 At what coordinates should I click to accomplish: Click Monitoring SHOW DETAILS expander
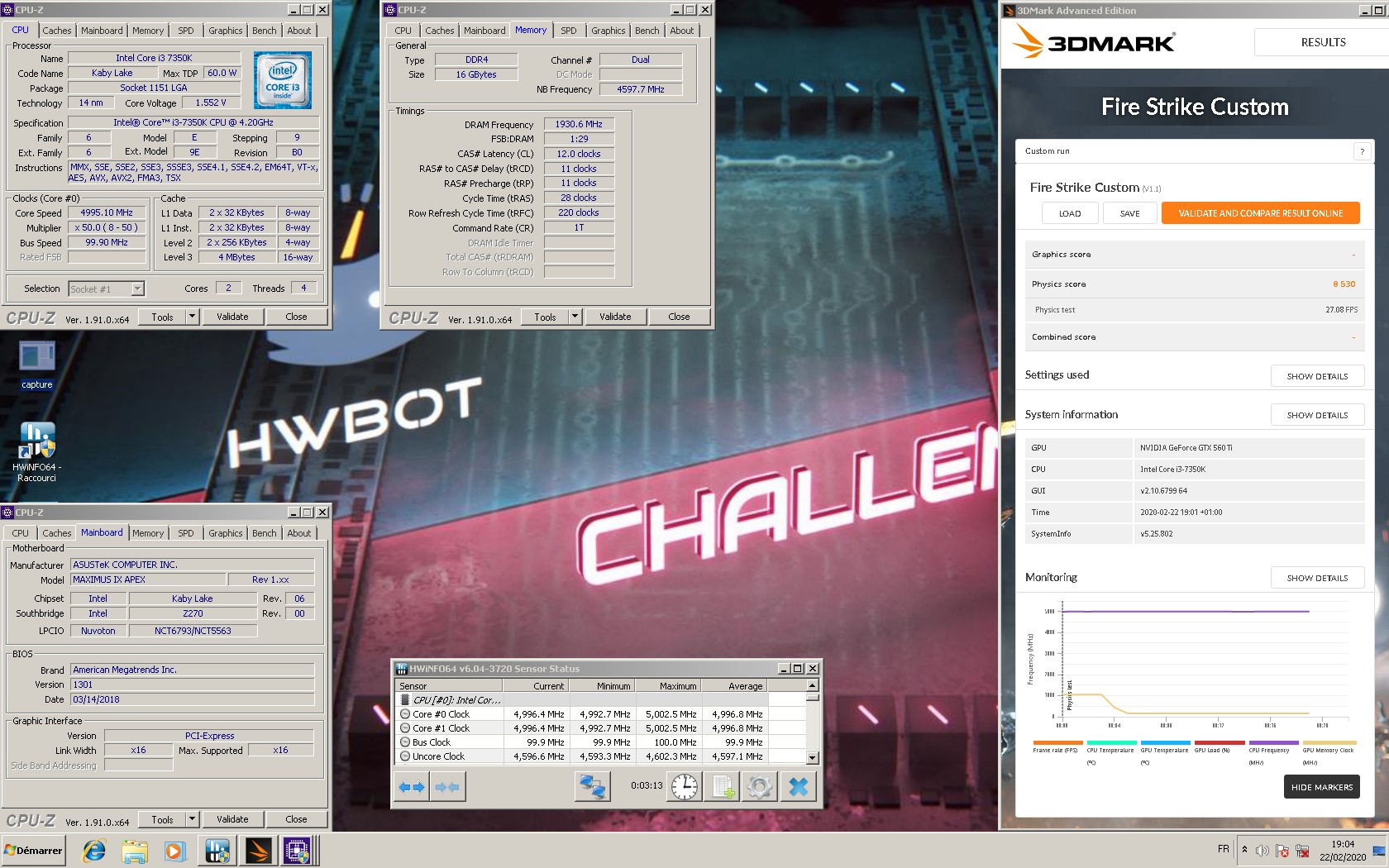pyautogui.click(x=1317, y=578)
